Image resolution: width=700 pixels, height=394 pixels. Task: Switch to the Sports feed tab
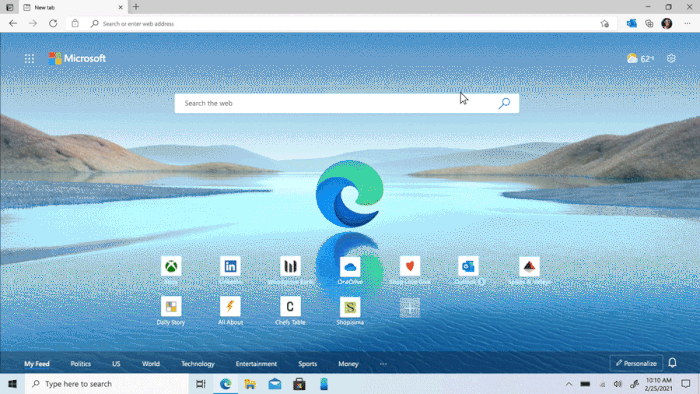click(308, 364)
